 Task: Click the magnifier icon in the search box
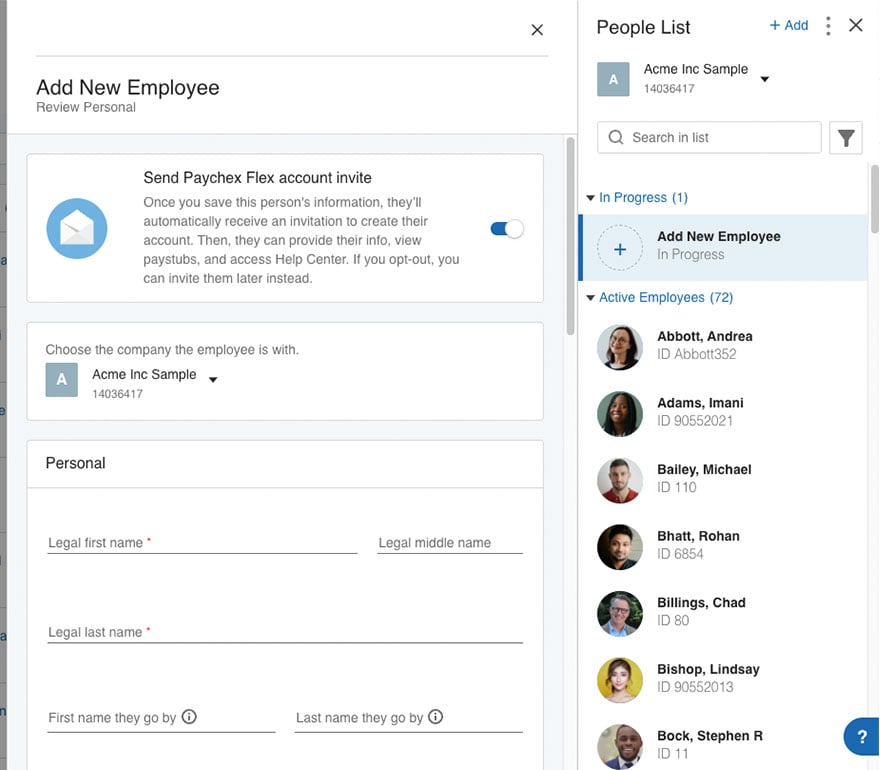[616, 137]
